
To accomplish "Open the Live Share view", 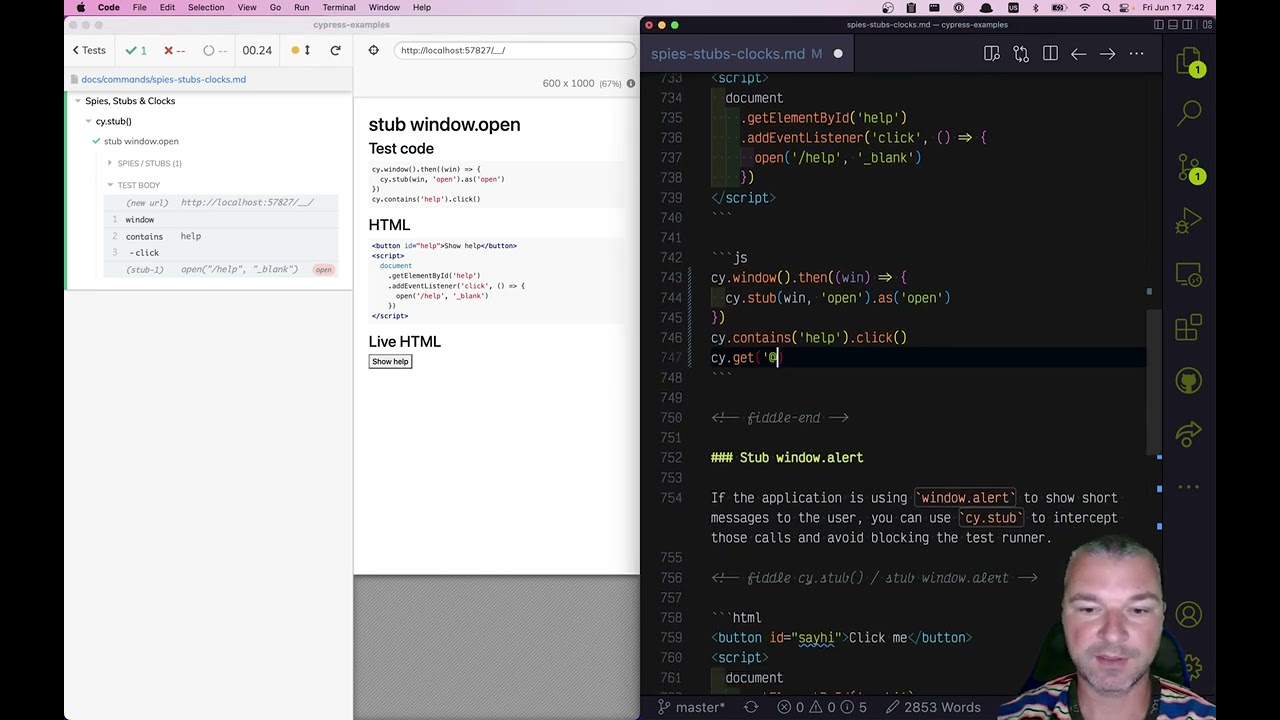I will coord(1189,434).
